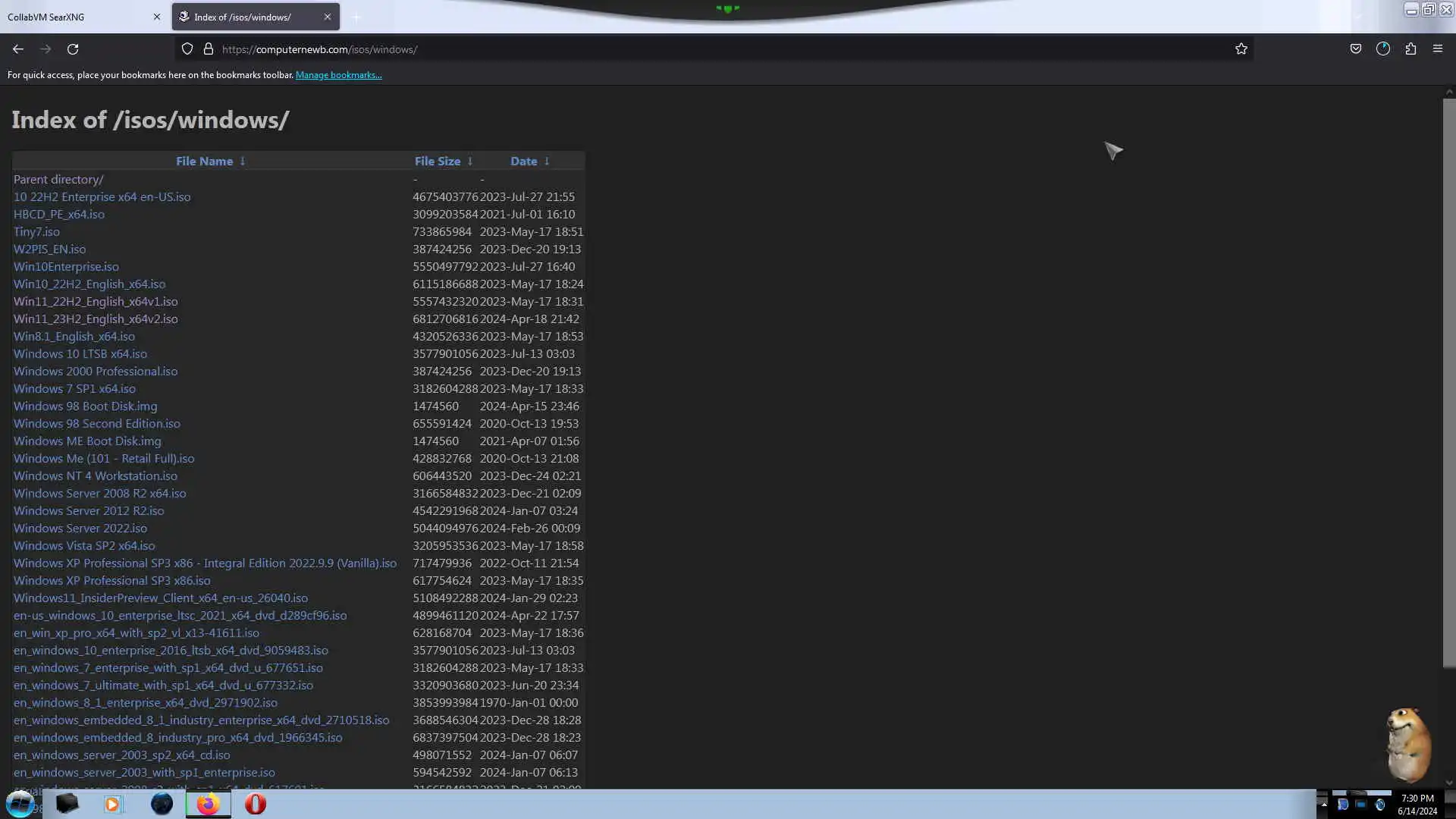Open the Save to Pocket icon
Viewport: 1456px width, 819px height.
pos(1355,49)
